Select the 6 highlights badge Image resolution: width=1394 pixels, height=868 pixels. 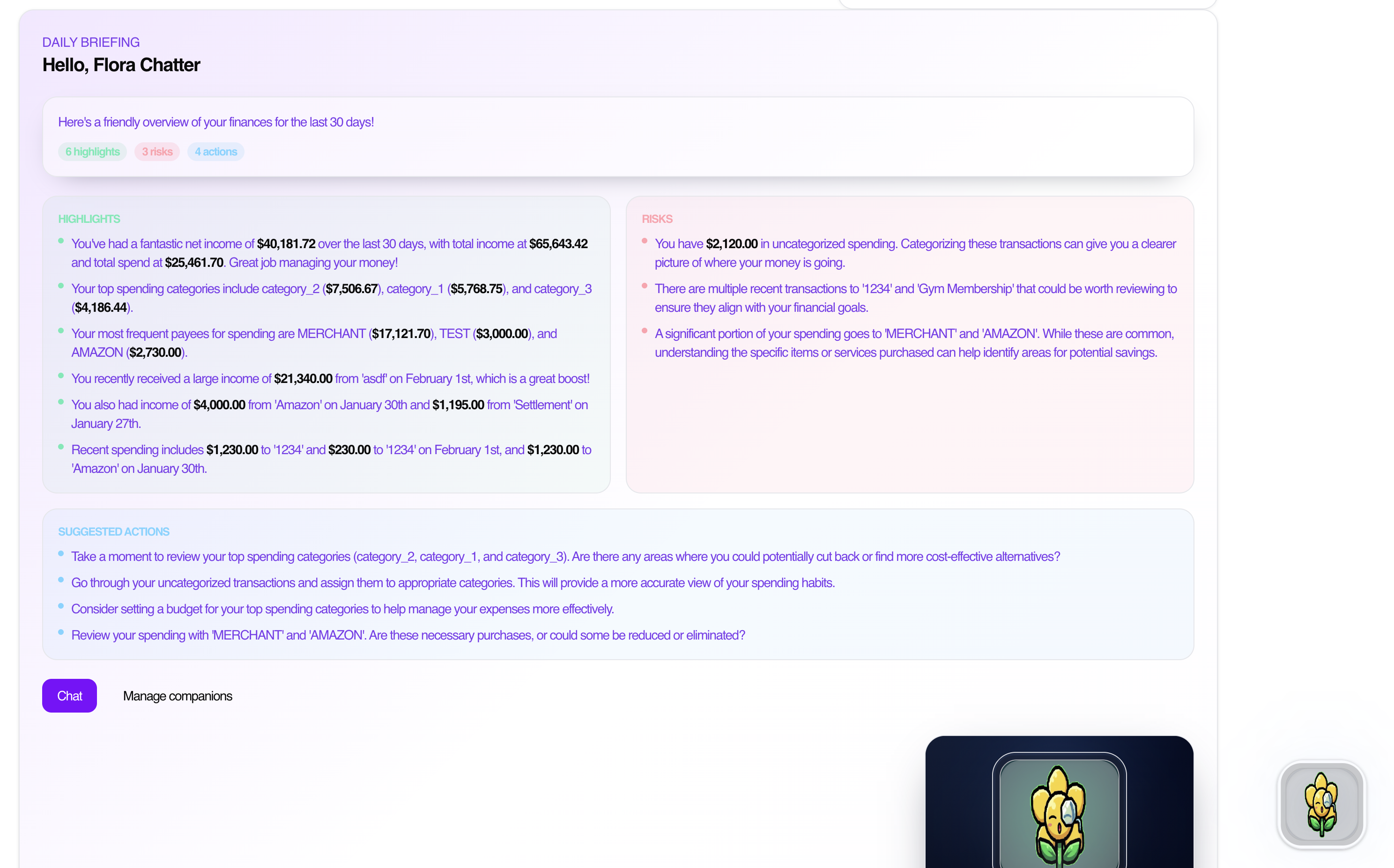pos(92,152)
